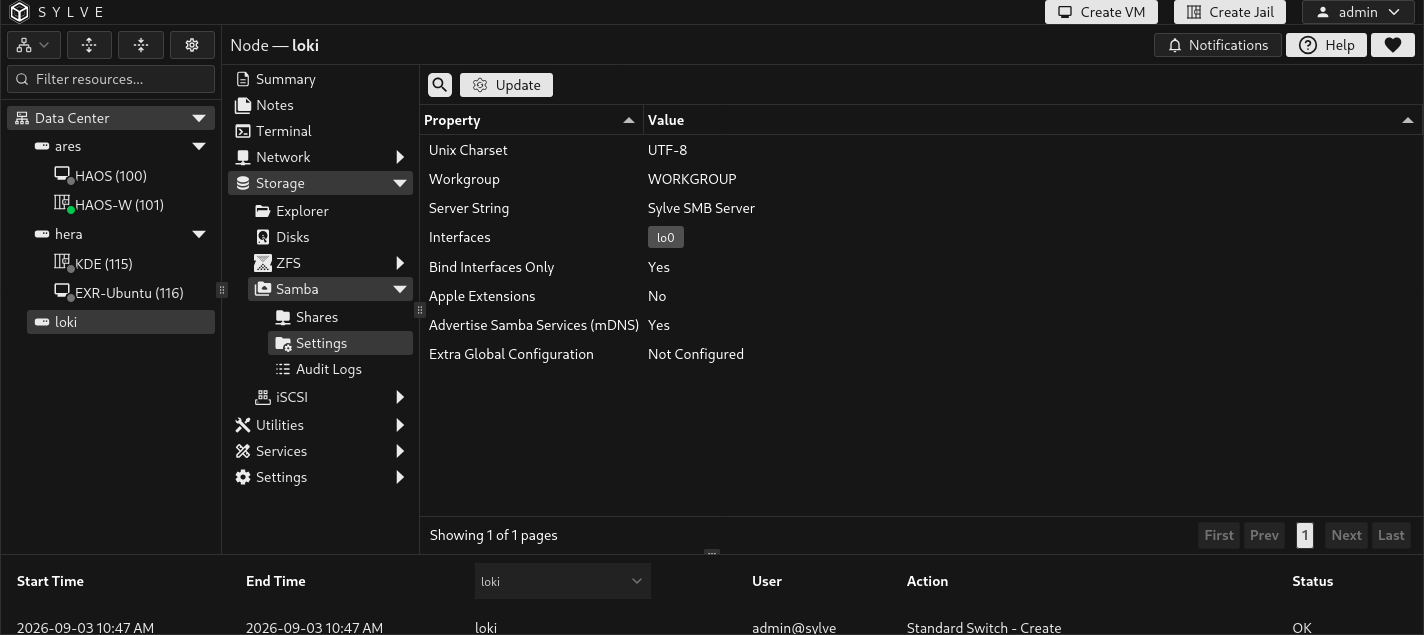Sort by the Value column header

click(x=1033, y=120)
